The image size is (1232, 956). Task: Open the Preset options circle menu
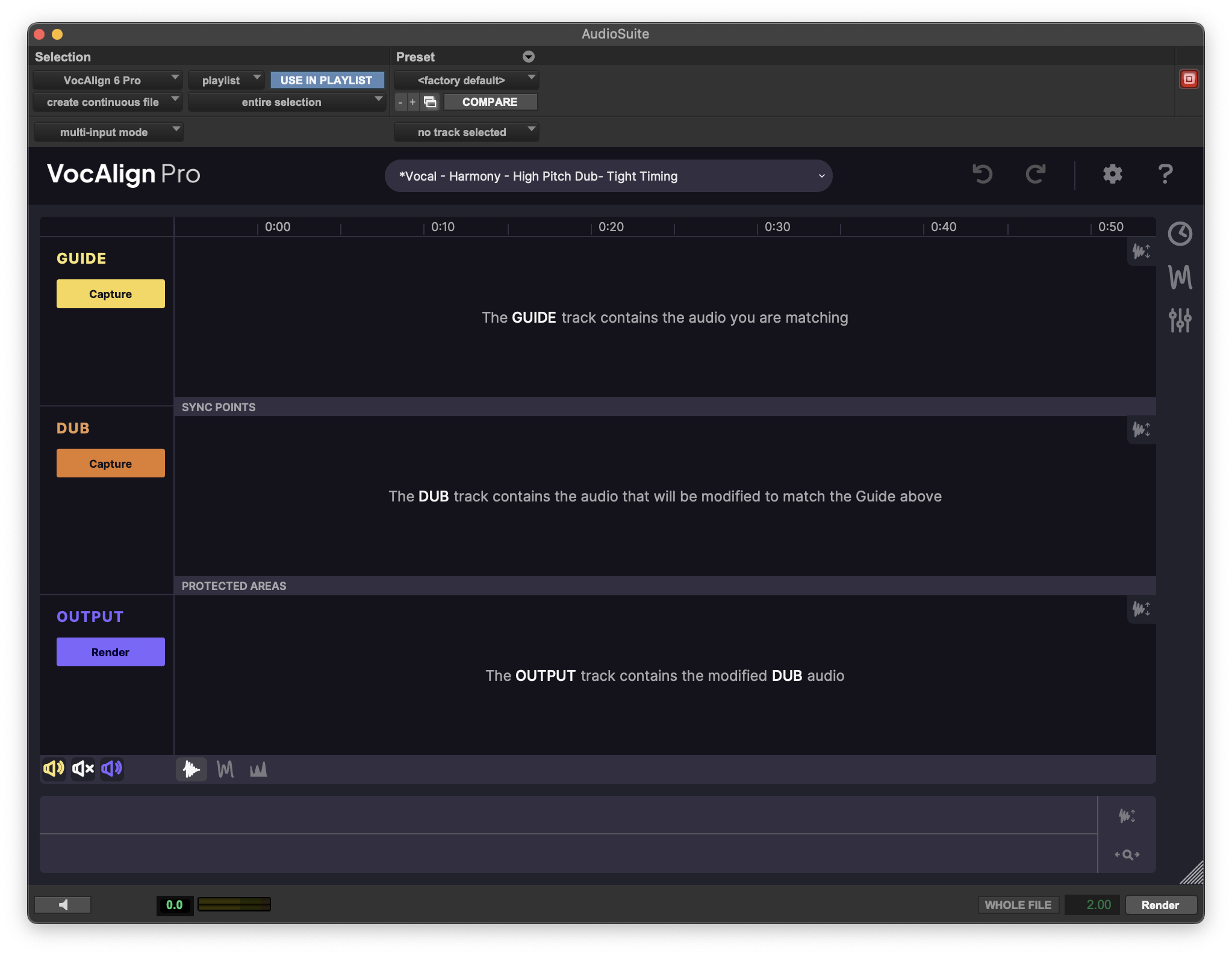click(529, 57)
